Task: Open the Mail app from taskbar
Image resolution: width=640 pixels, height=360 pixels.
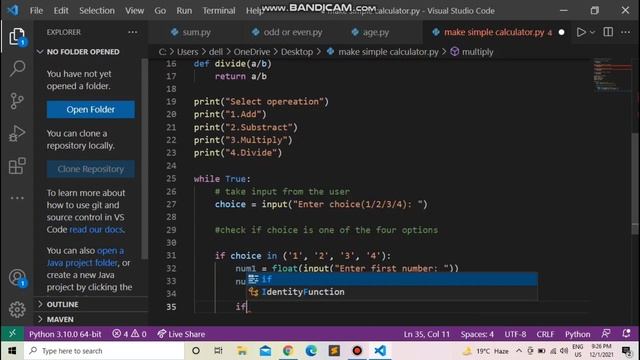Action: pos(265,351)
